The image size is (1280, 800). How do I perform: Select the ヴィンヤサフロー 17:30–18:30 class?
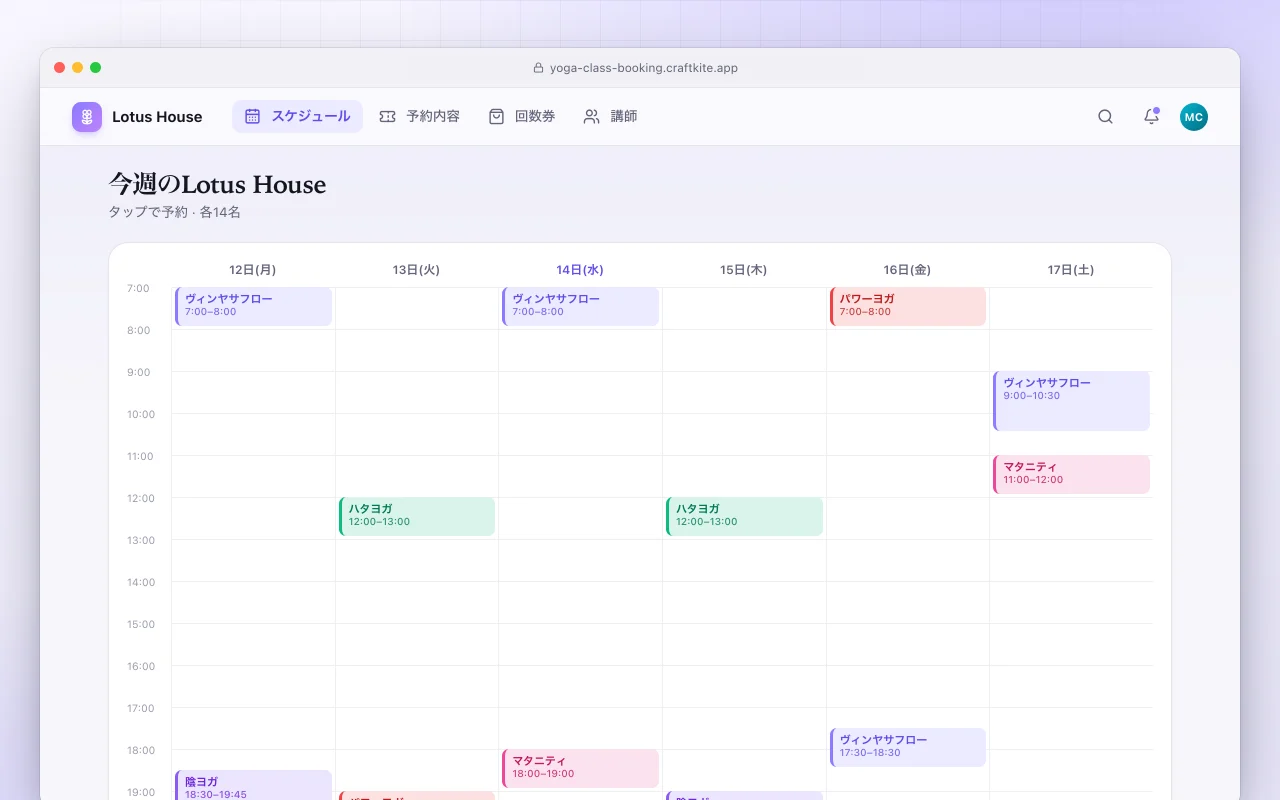click(x=908, y=748)
